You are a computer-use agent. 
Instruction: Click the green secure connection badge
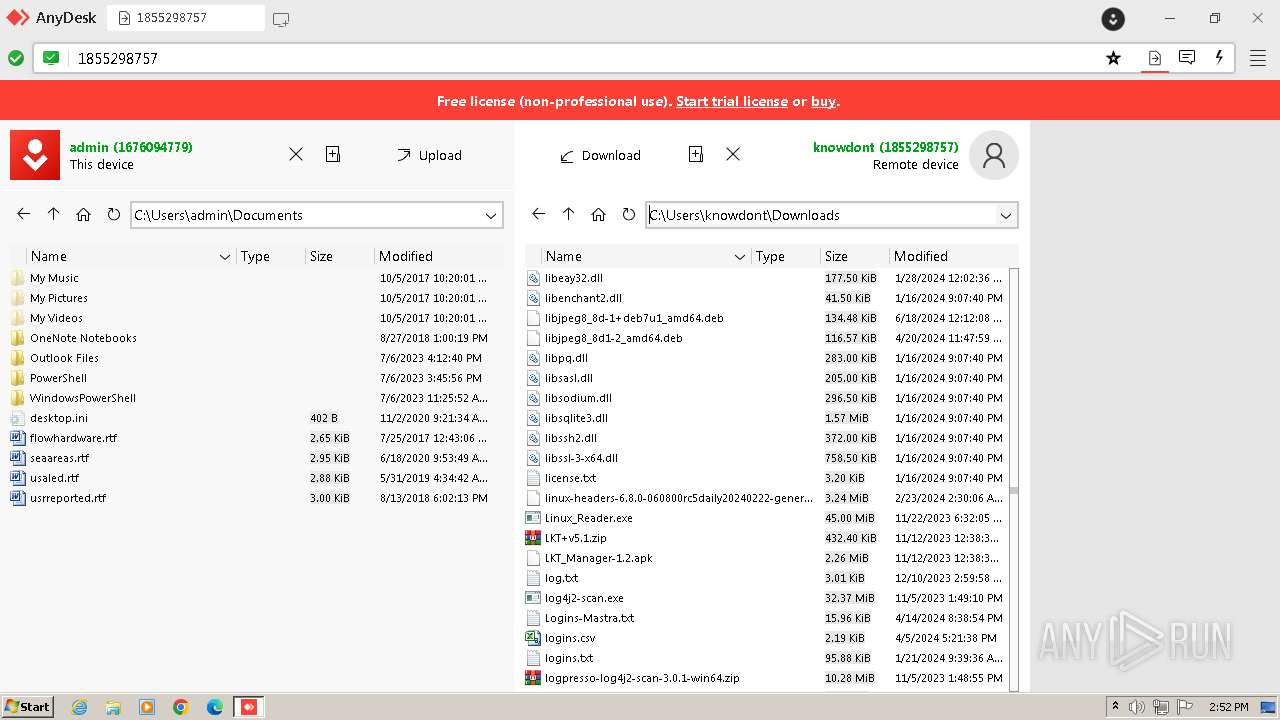(x=51, y=58)
